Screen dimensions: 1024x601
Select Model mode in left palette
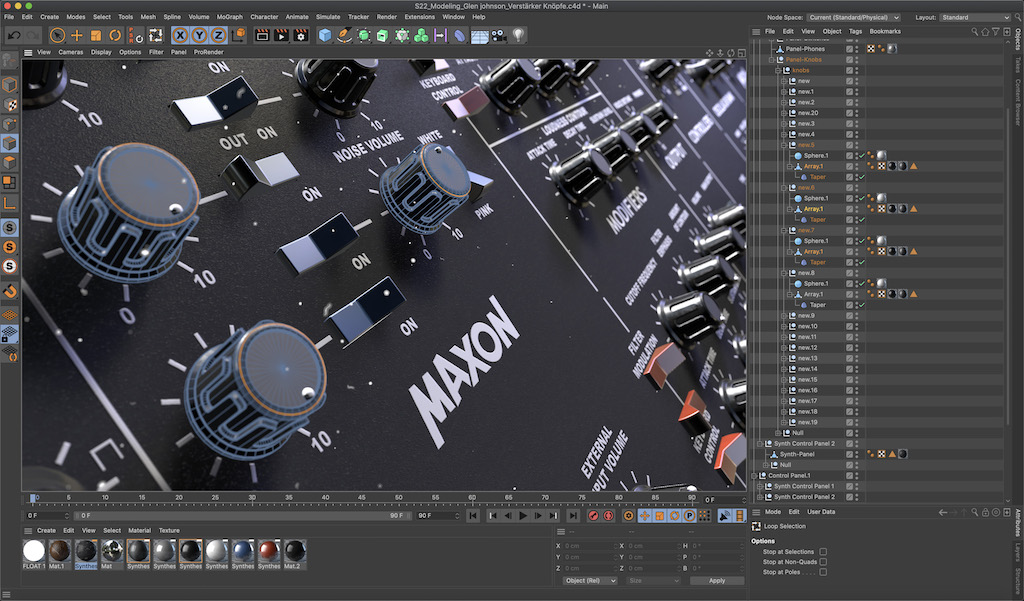point(10,85)
